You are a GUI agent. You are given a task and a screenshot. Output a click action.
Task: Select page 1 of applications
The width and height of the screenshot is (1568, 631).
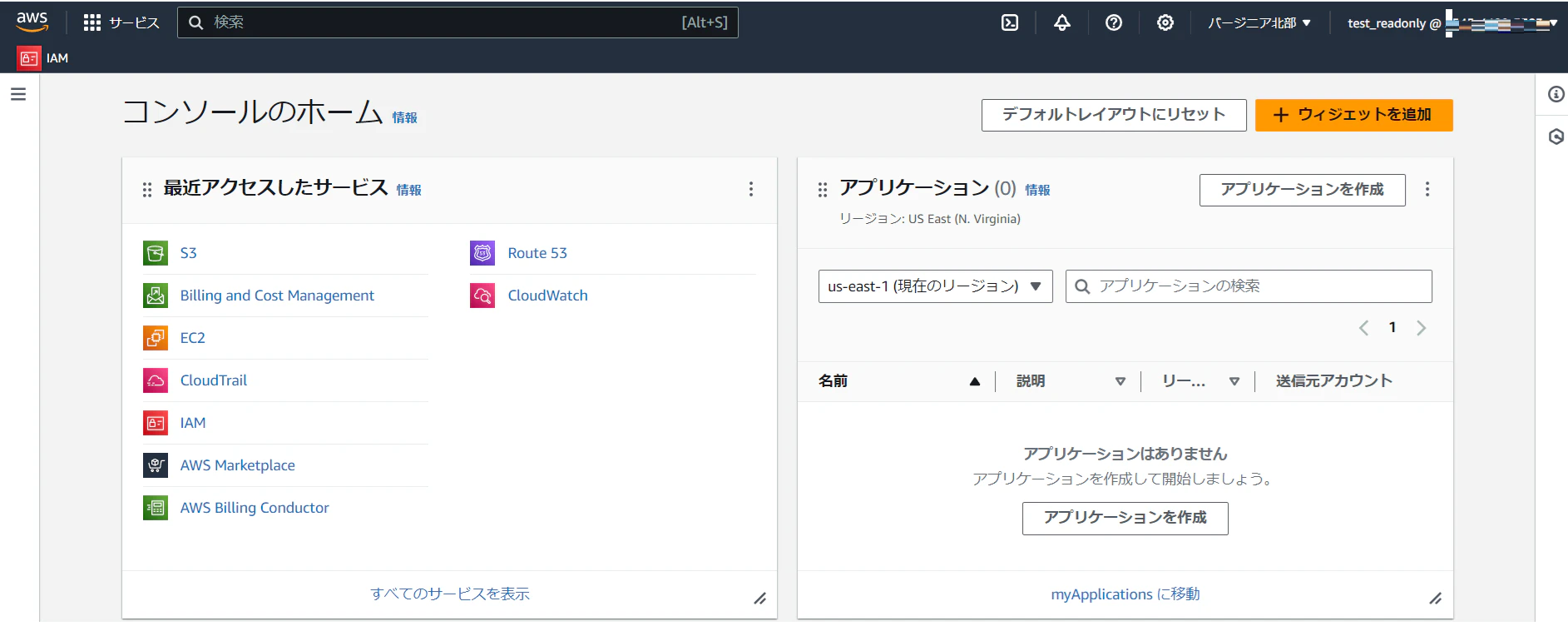pyautogui.click(x=1392, y=328)
